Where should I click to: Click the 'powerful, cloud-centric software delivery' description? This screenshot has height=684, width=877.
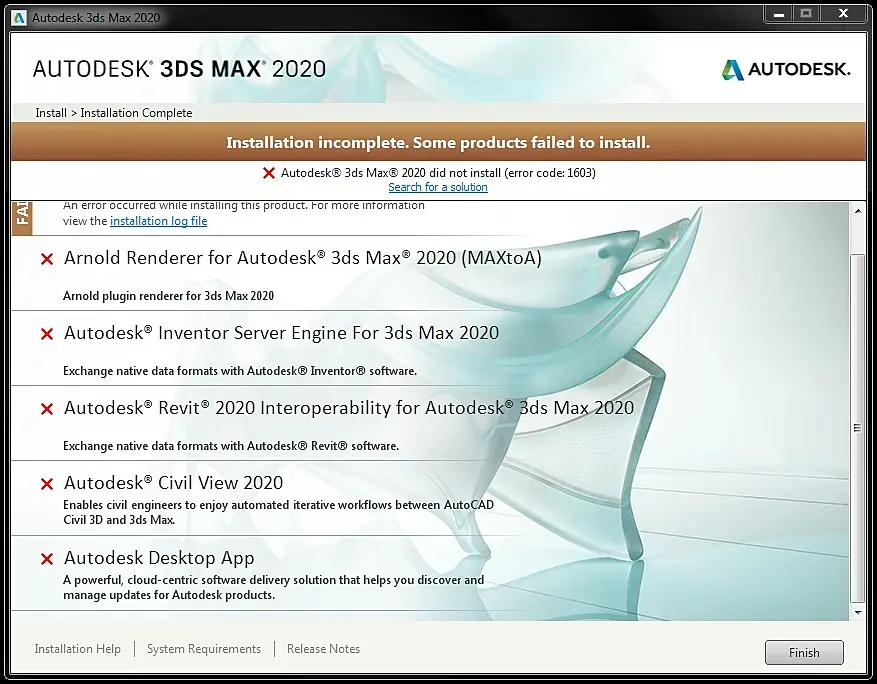point(274,587)
